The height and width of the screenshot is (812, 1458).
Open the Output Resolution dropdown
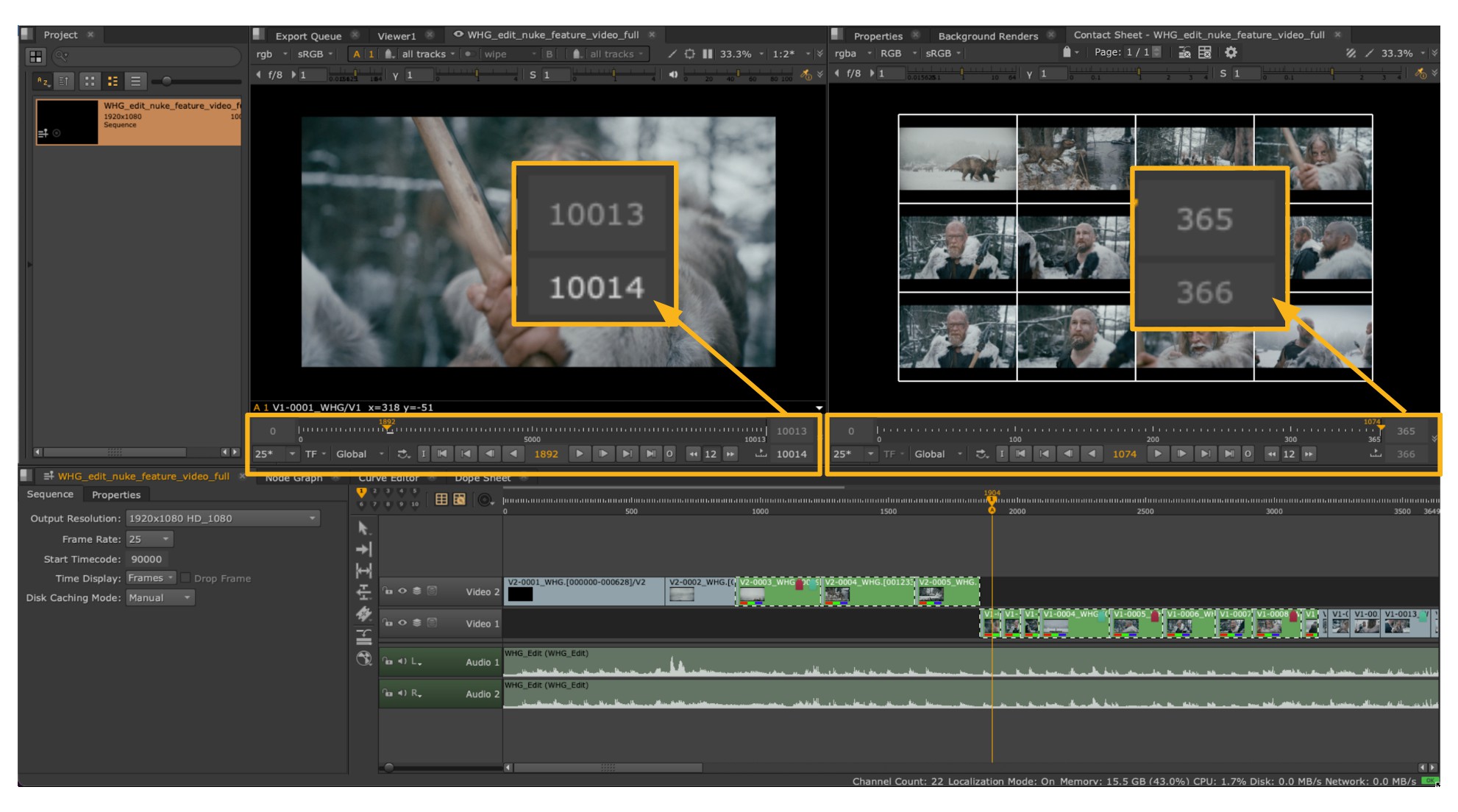coord(222,519)
